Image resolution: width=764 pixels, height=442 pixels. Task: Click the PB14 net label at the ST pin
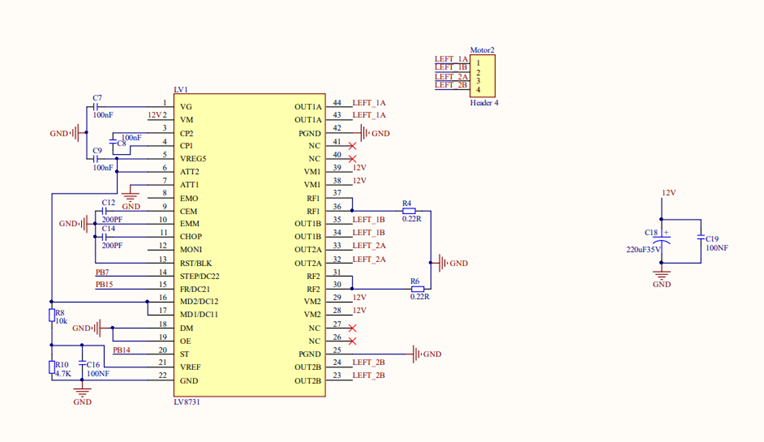click(x=121, y=350)
